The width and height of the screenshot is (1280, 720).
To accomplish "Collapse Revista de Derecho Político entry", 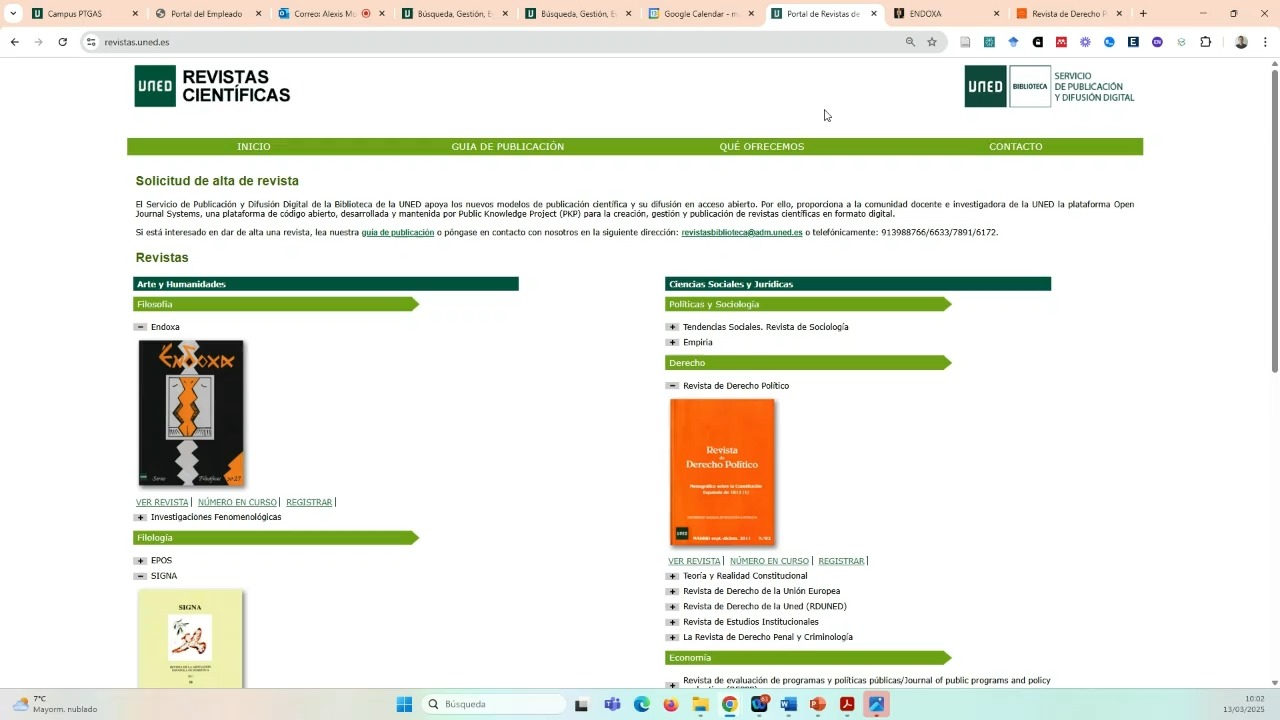I will click(x=672, y=386).
